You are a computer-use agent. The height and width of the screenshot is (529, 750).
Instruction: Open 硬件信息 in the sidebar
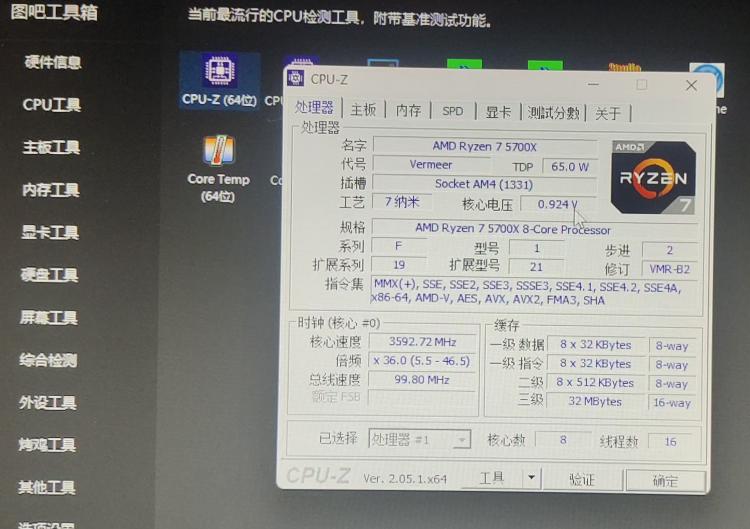point(53,62)
